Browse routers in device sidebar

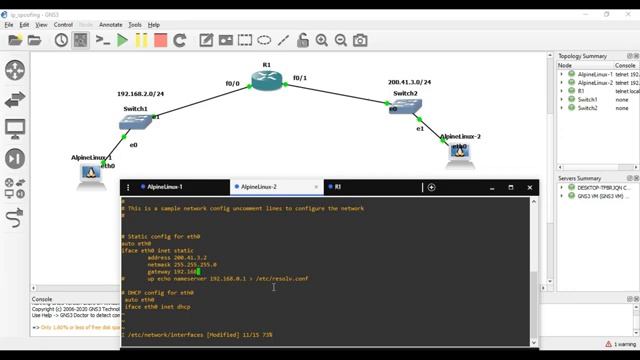(15, 70)
